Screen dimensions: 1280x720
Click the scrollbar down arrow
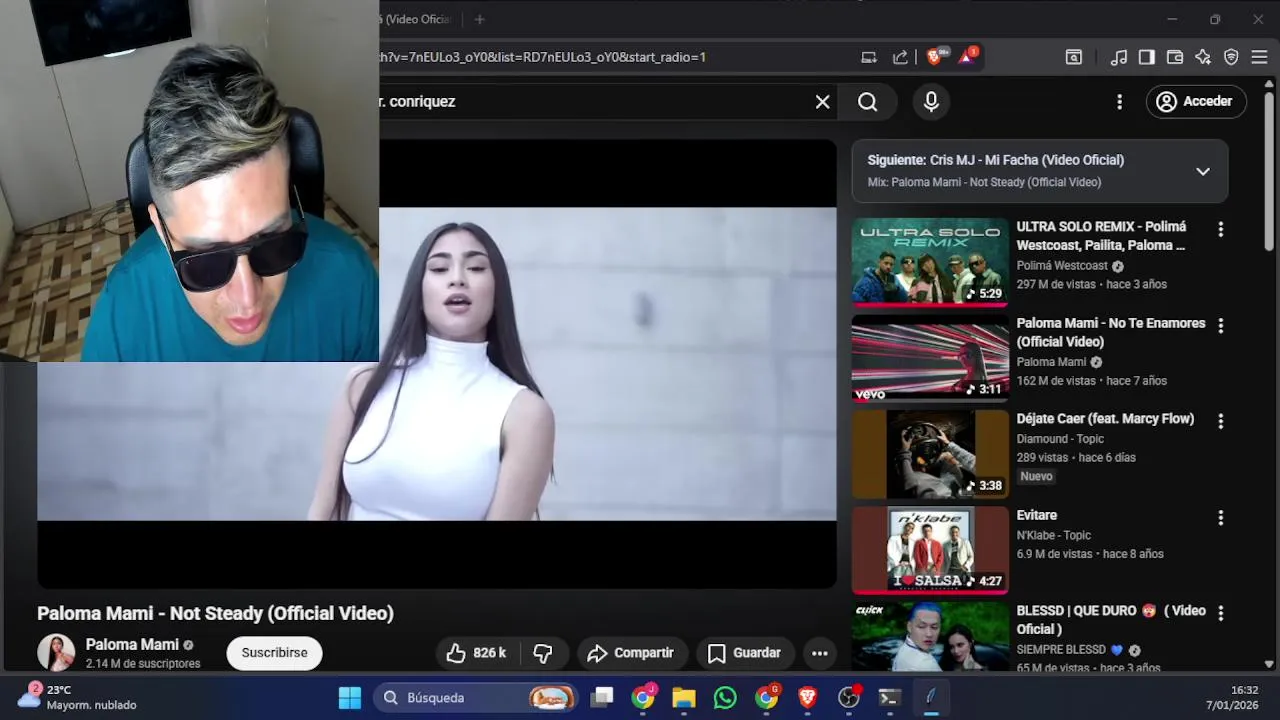[1269, 664]
